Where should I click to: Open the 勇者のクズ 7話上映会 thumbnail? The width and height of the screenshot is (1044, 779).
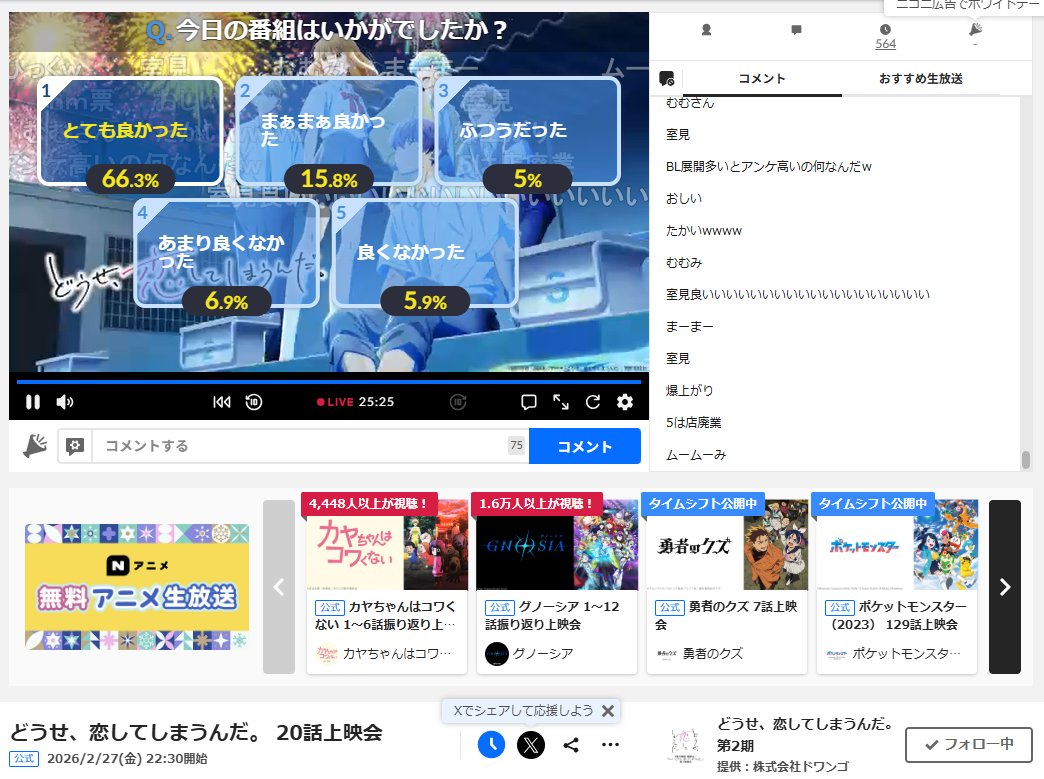pos(726,545)
